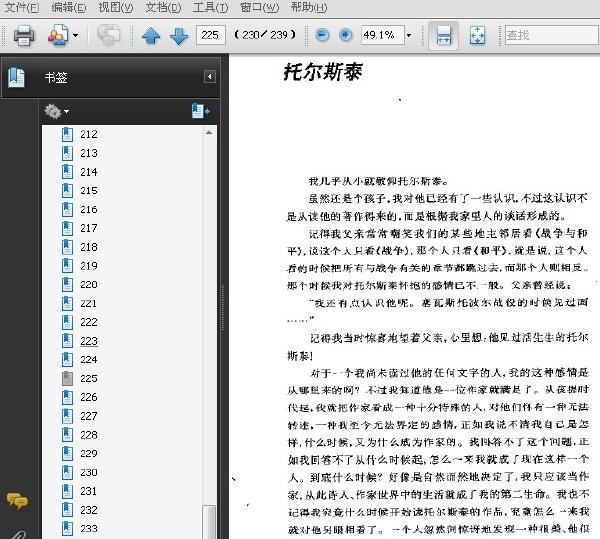Open the comments panel speech-bubble icon

17,501
